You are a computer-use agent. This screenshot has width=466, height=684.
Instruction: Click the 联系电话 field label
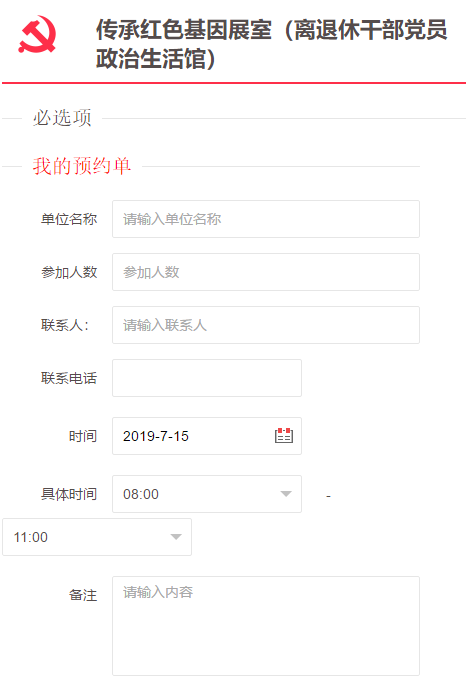click(x=69, y=378)
